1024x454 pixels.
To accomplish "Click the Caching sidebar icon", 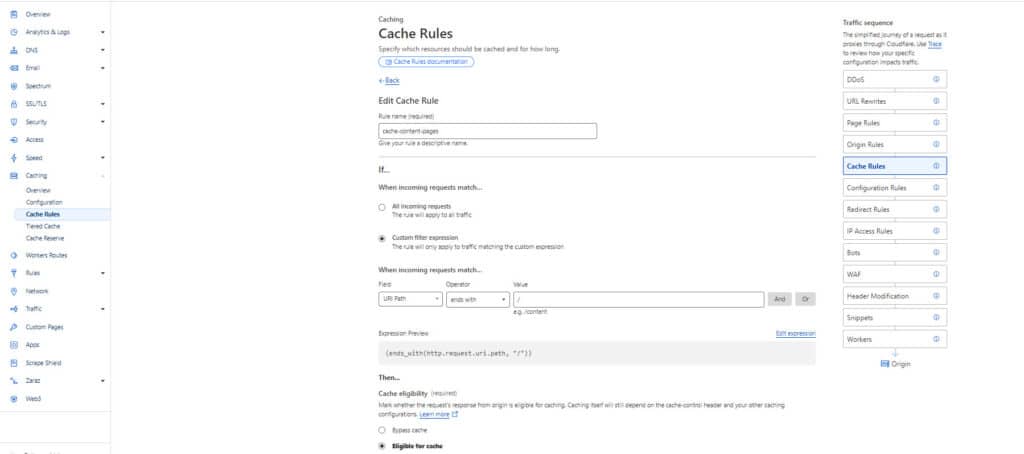I will [x=14, y=176].
